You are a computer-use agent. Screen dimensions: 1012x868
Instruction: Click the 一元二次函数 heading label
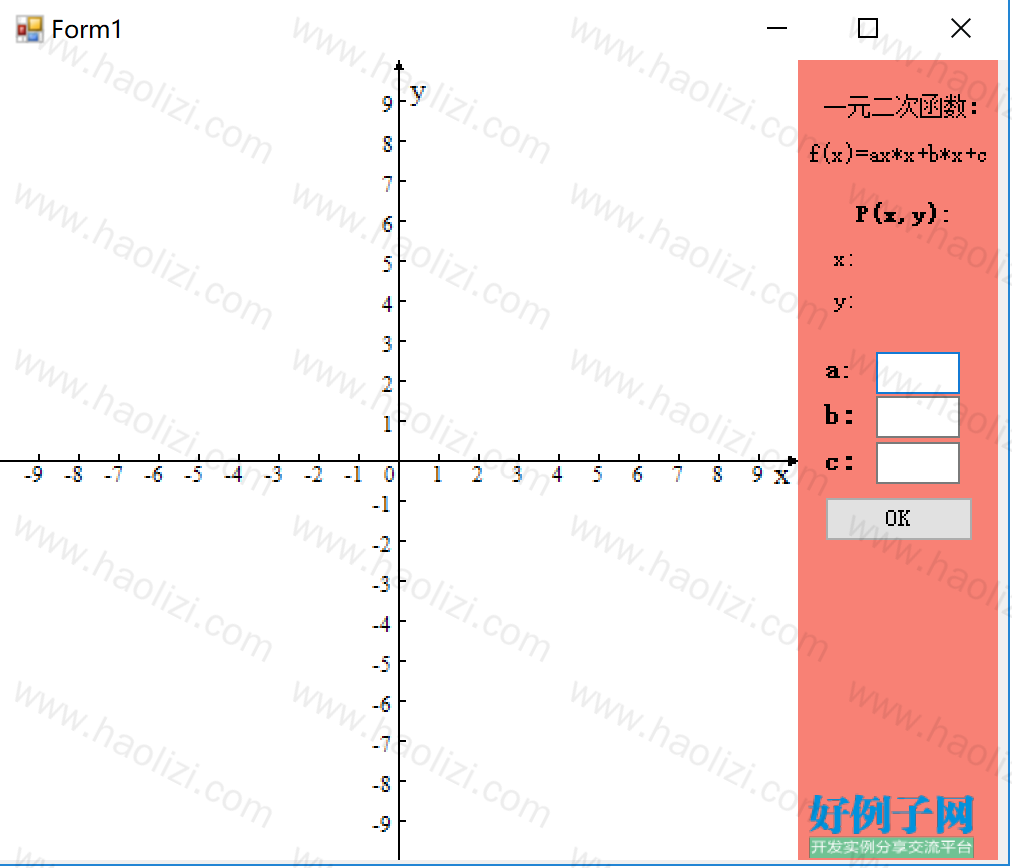pyautogui.click(x=901, y=106)
